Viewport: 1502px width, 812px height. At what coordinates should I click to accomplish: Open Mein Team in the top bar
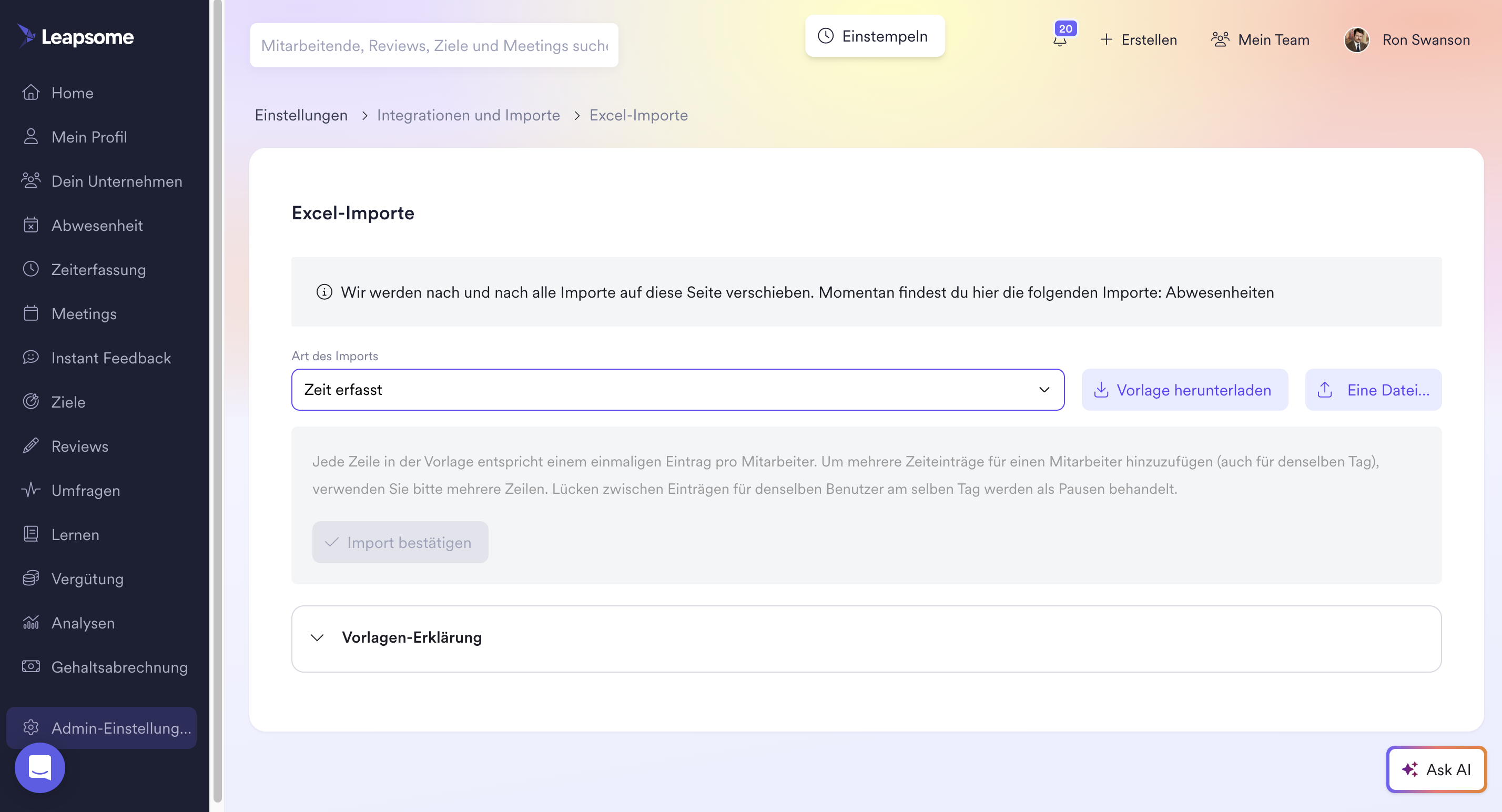(1260, 39)
